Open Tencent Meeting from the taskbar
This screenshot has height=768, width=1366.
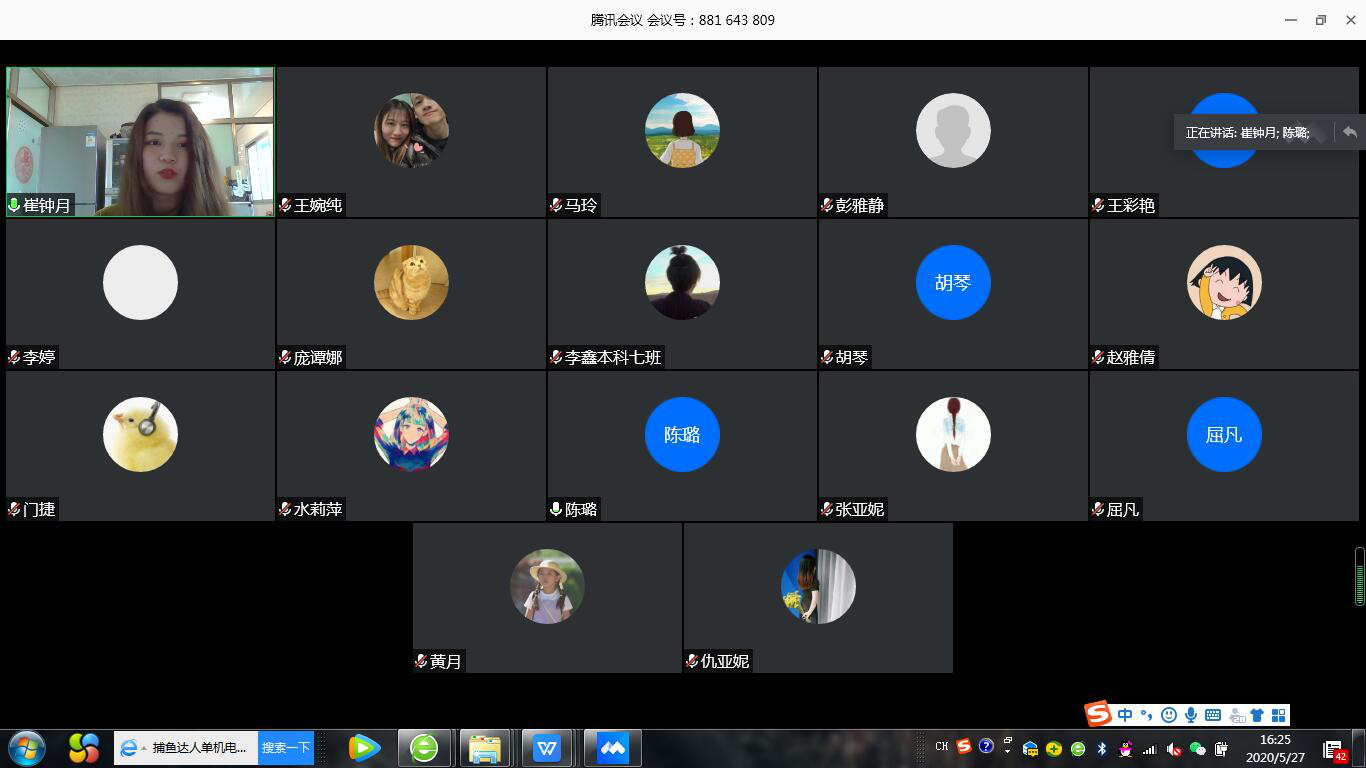click(612, 747)
